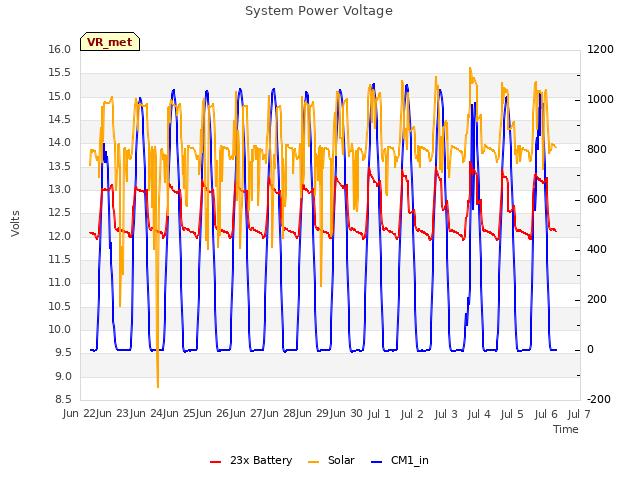Select the Jul 7 date tick label
Viewport: 640px width, 480px height.
click(579, 414)
